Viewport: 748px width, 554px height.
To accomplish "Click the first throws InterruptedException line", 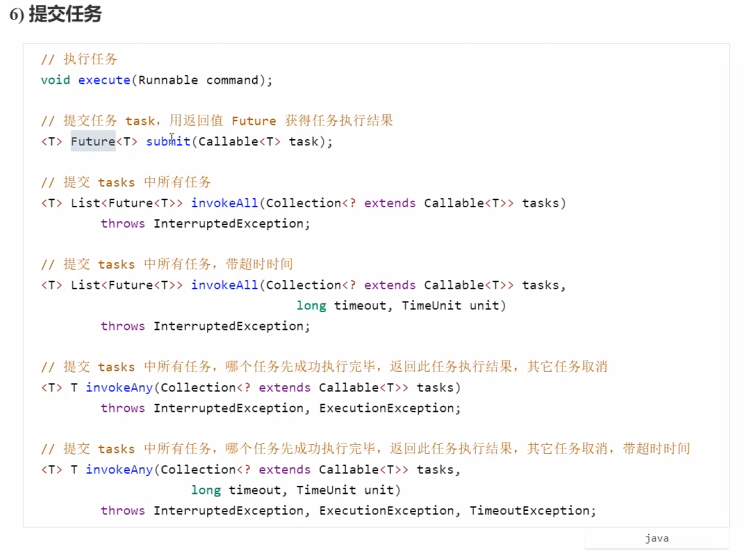I will click(x=205, y=224).
